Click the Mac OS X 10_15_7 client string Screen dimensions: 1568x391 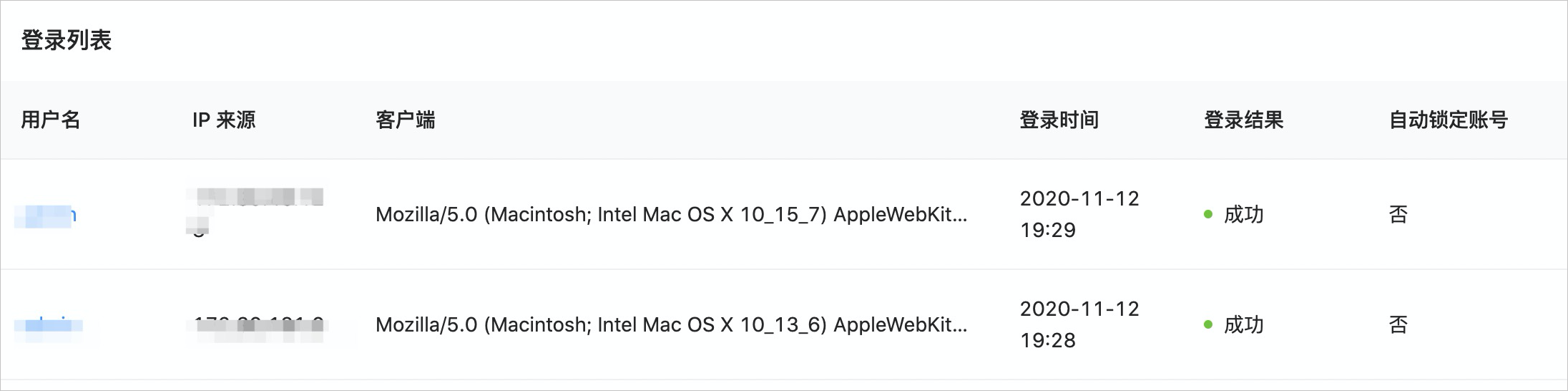pos(671,215)
